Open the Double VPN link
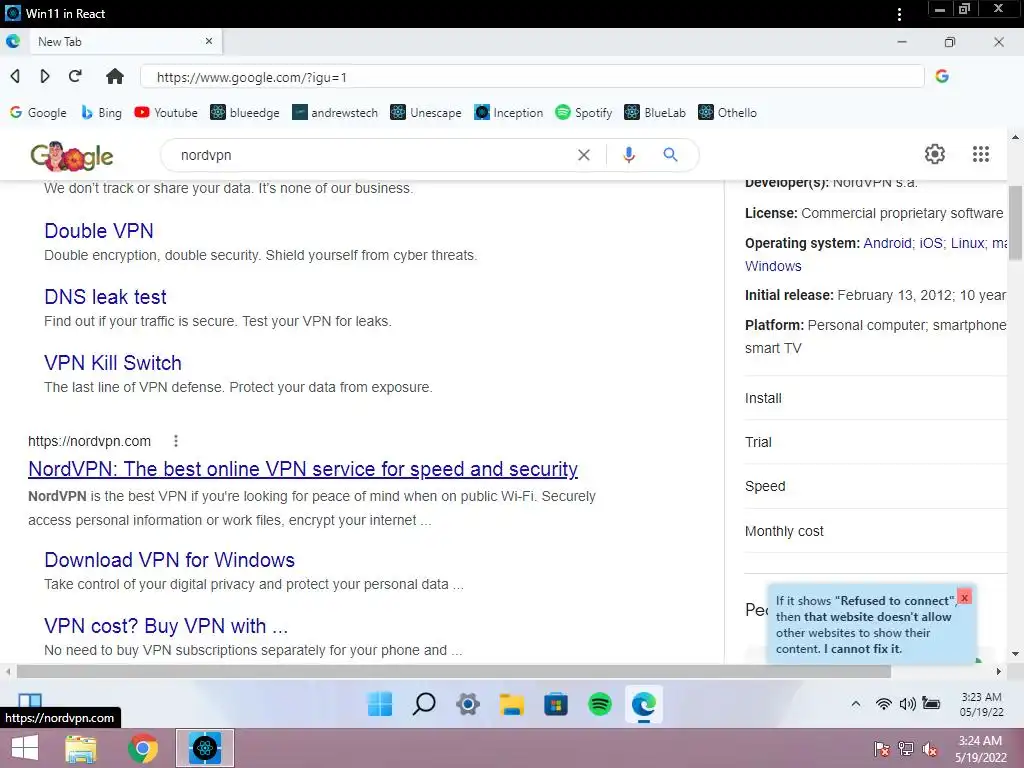 (x=99, y=231)
